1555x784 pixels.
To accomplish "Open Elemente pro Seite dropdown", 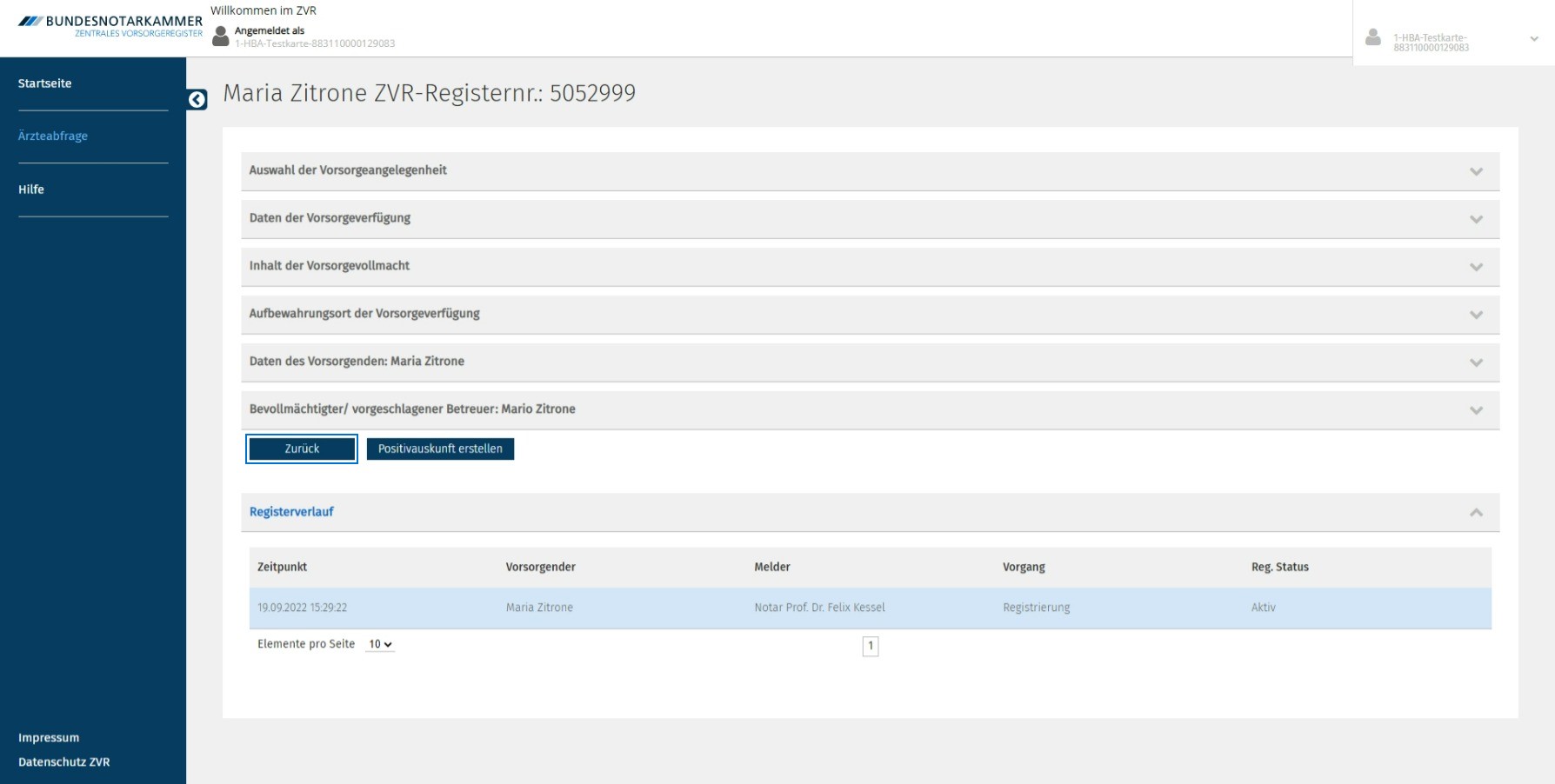I will coord(380,645).
